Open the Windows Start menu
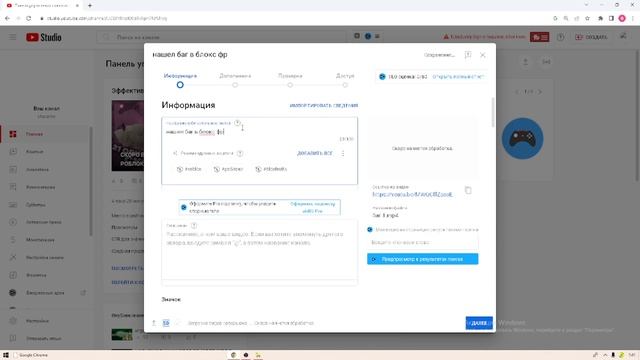640x360 pixels. pyautogui.click(x=6, y=355)
